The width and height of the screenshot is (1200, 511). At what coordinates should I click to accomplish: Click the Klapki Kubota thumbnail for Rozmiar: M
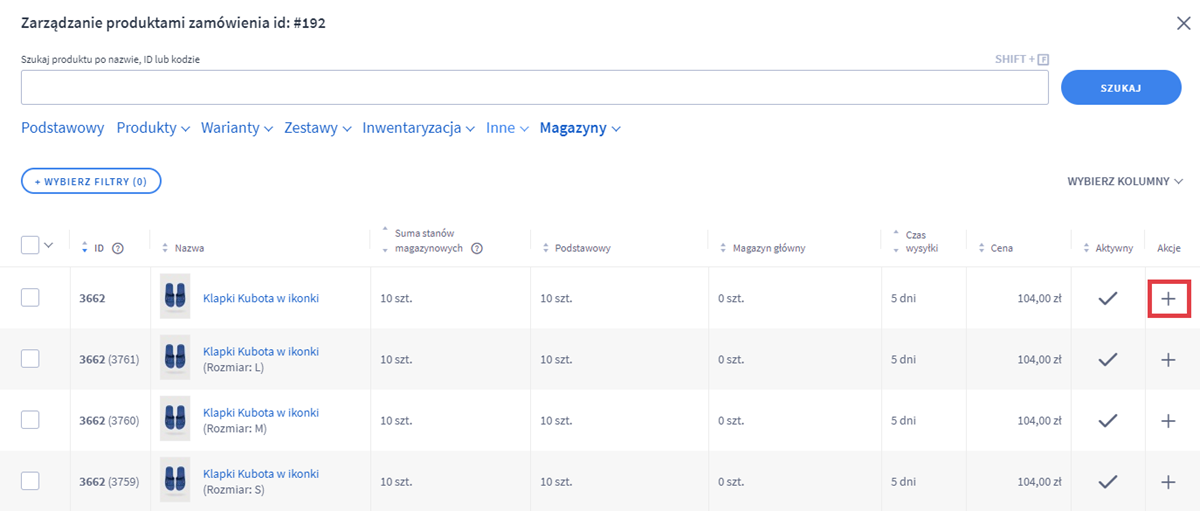(175, 420)
